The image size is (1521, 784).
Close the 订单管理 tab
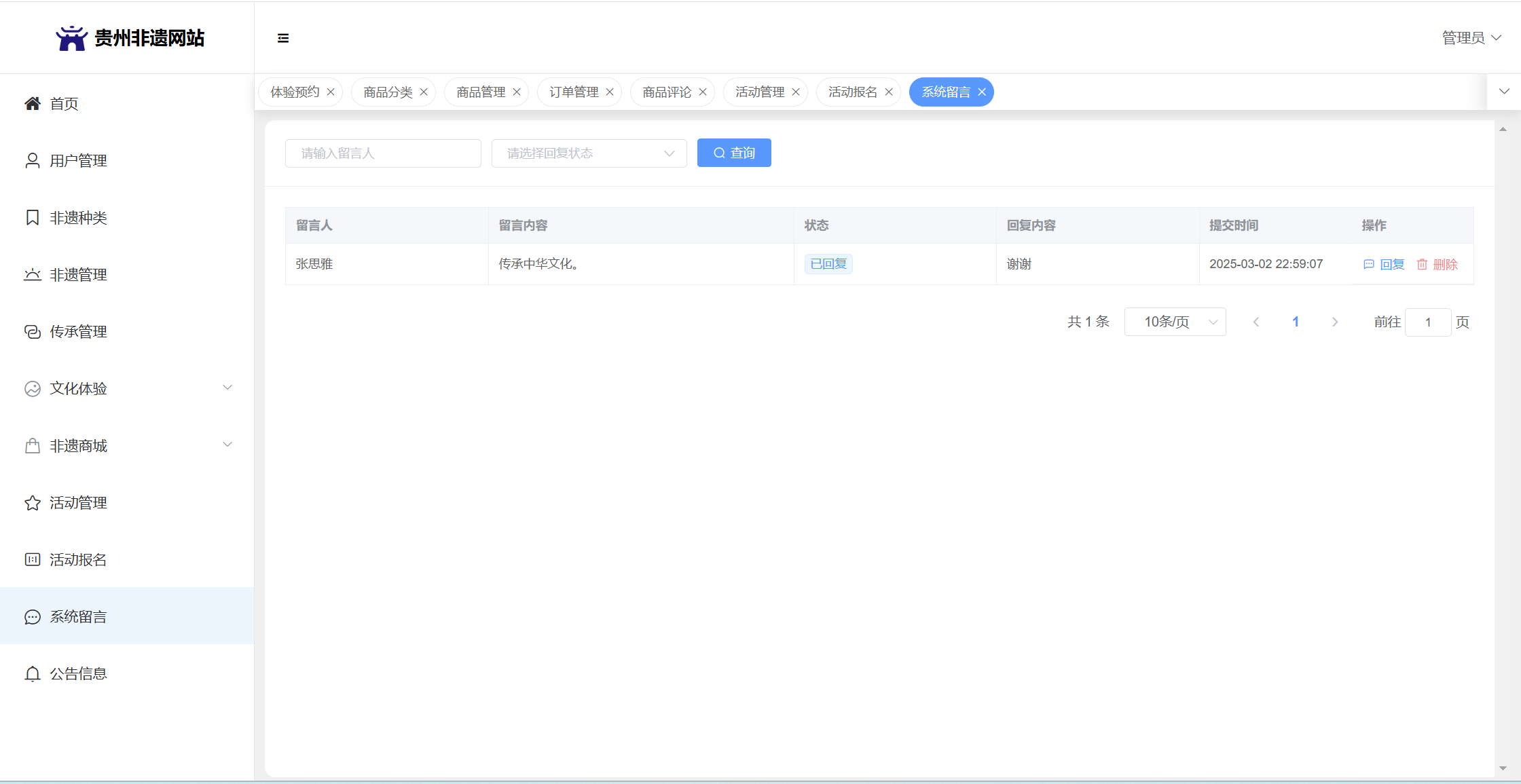[x=610, y=92]
